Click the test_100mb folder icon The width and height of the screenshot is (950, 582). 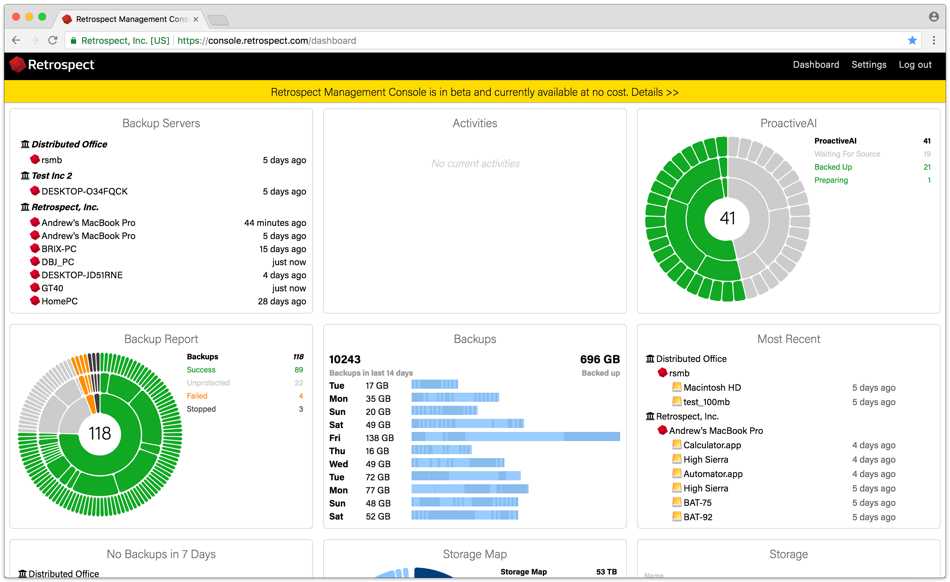tap(677, 402)
